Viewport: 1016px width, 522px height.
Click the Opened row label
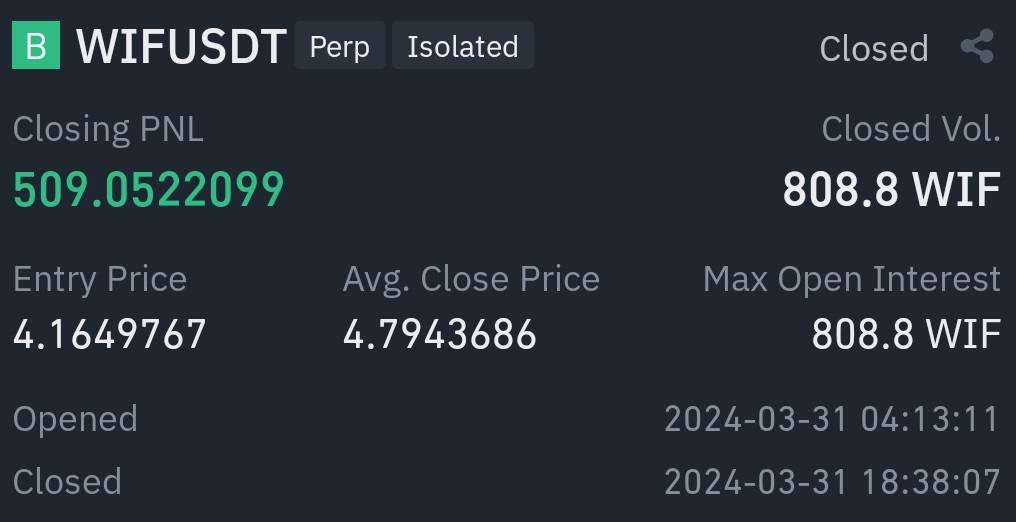(75, 419)
